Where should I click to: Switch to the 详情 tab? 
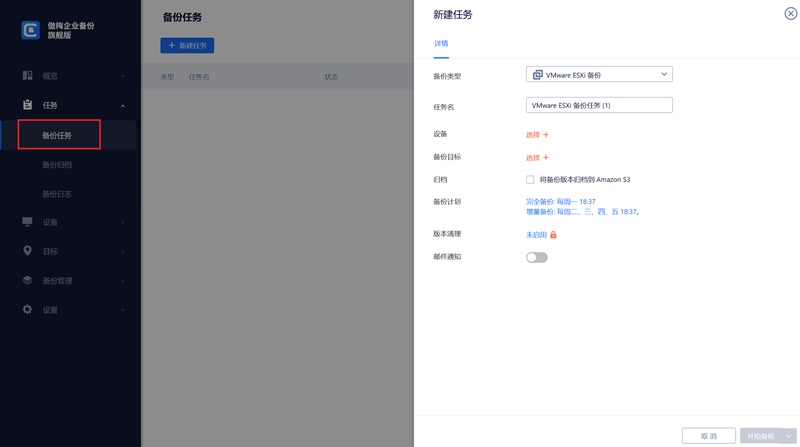[x=441, y=43]
